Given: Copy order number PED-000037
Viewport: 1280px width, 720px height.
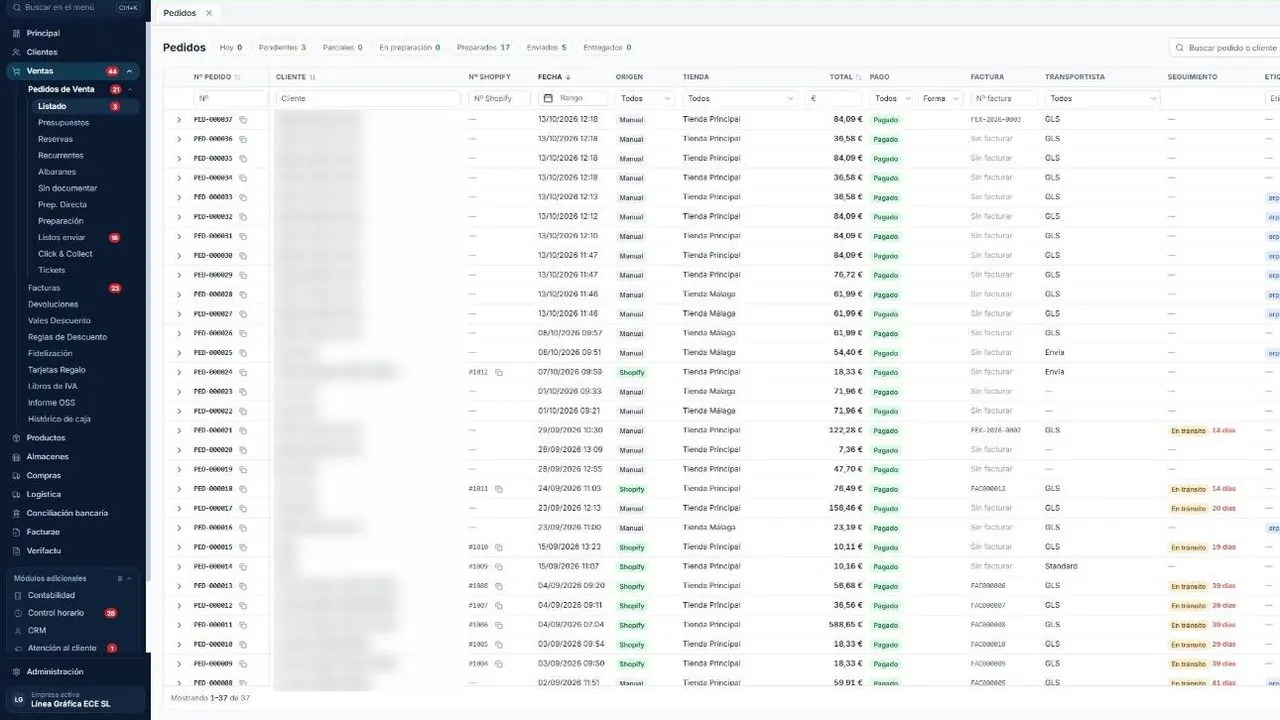Looking at the screenshot, I should click(x=243, y=119).
